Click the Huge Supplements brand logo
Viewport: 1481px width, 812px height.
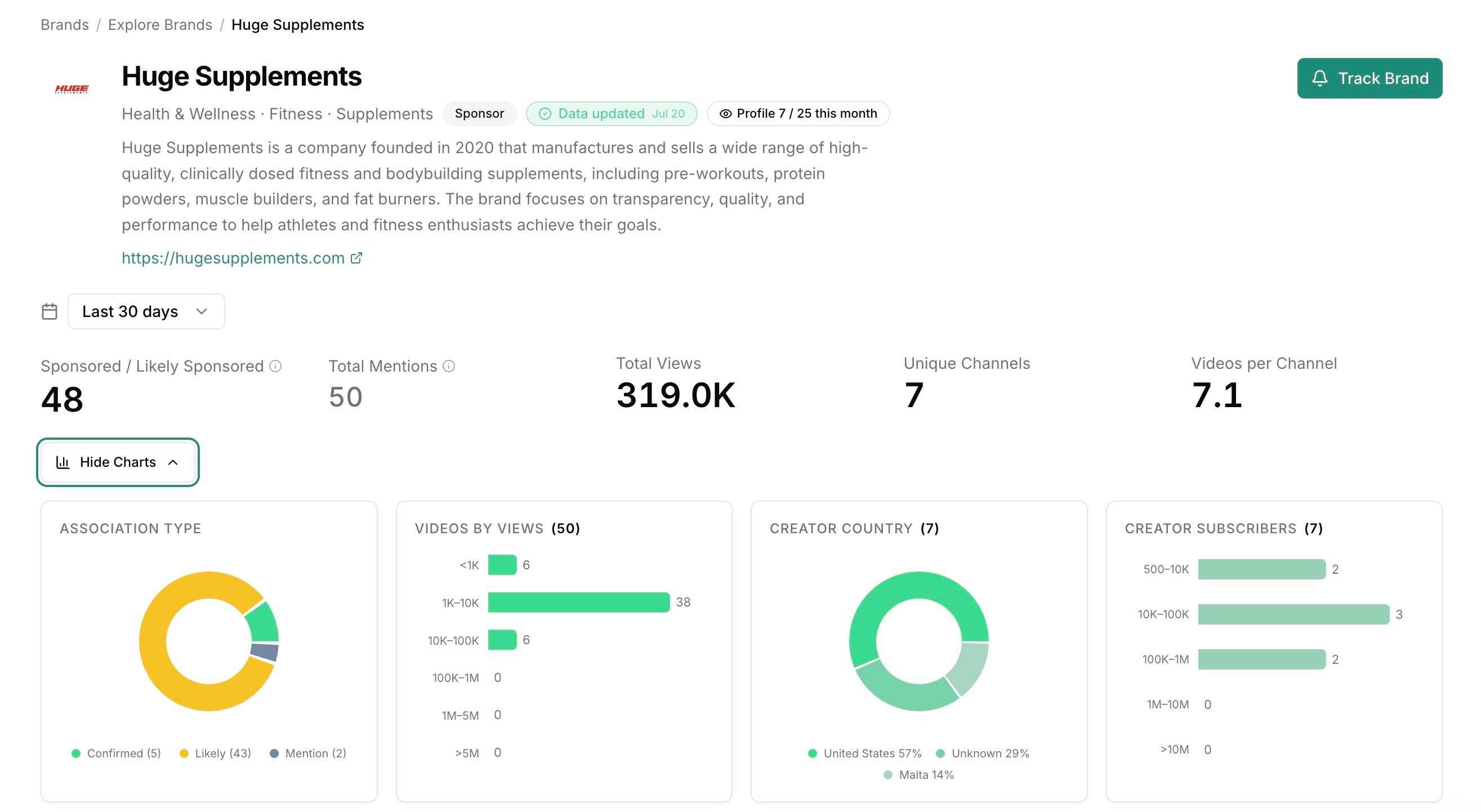tap(72, 88)
